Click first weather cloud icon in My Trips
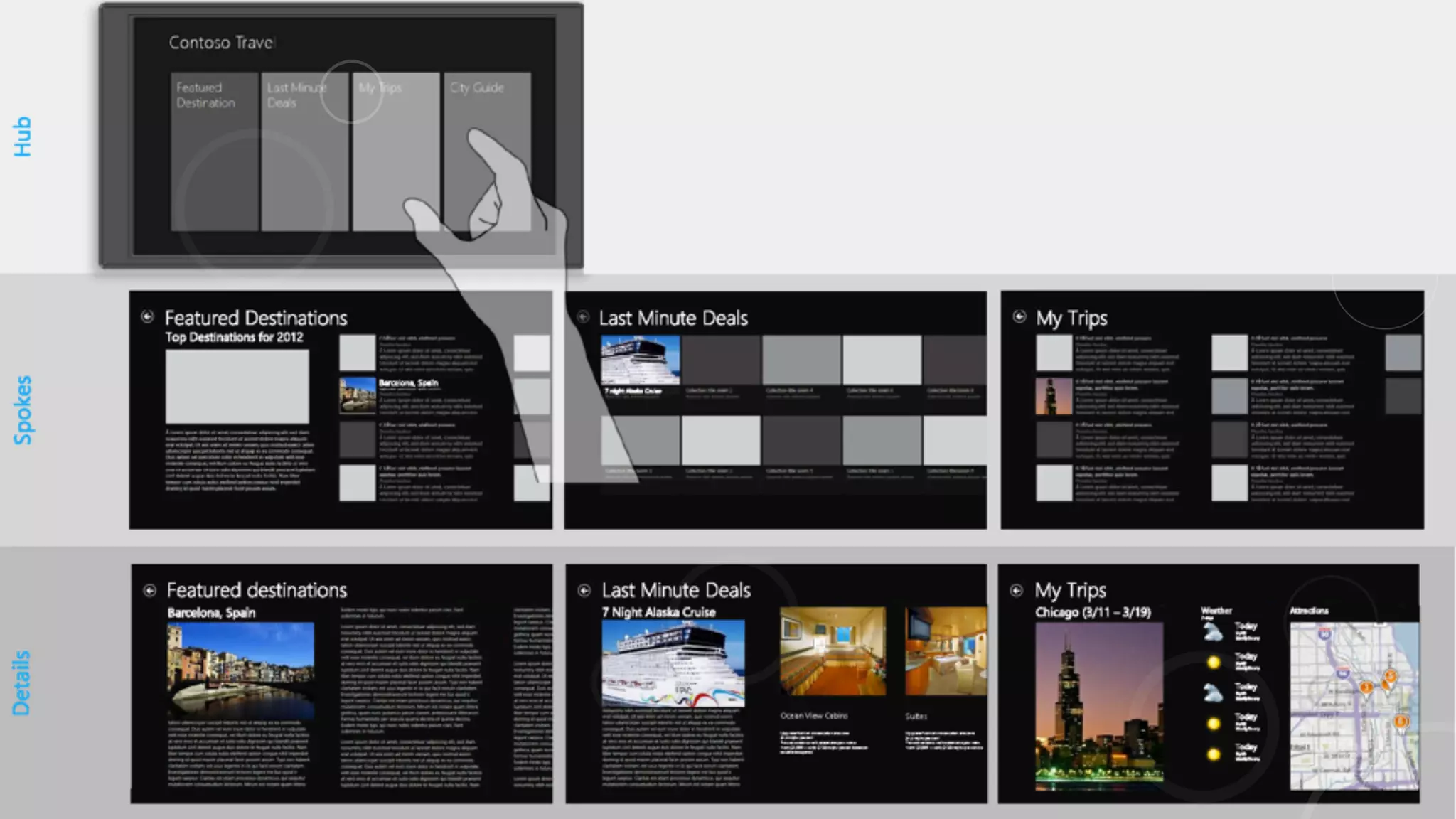Screen dimensions: 1456x819 (1213, 632)
